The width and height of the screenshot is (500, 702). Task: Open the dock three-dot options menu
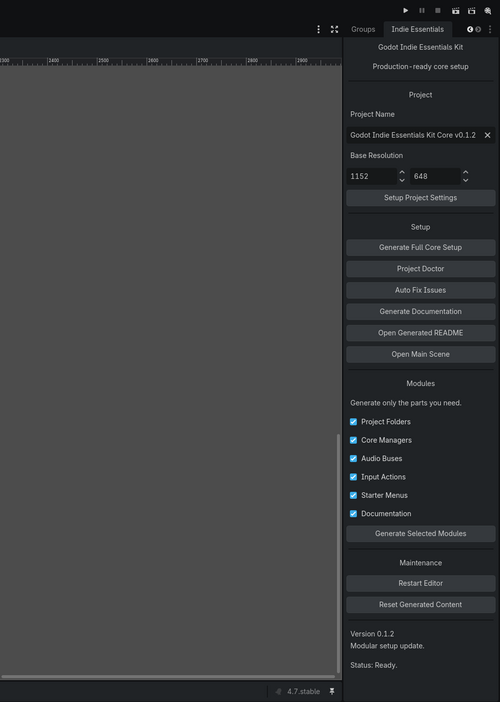490,29
